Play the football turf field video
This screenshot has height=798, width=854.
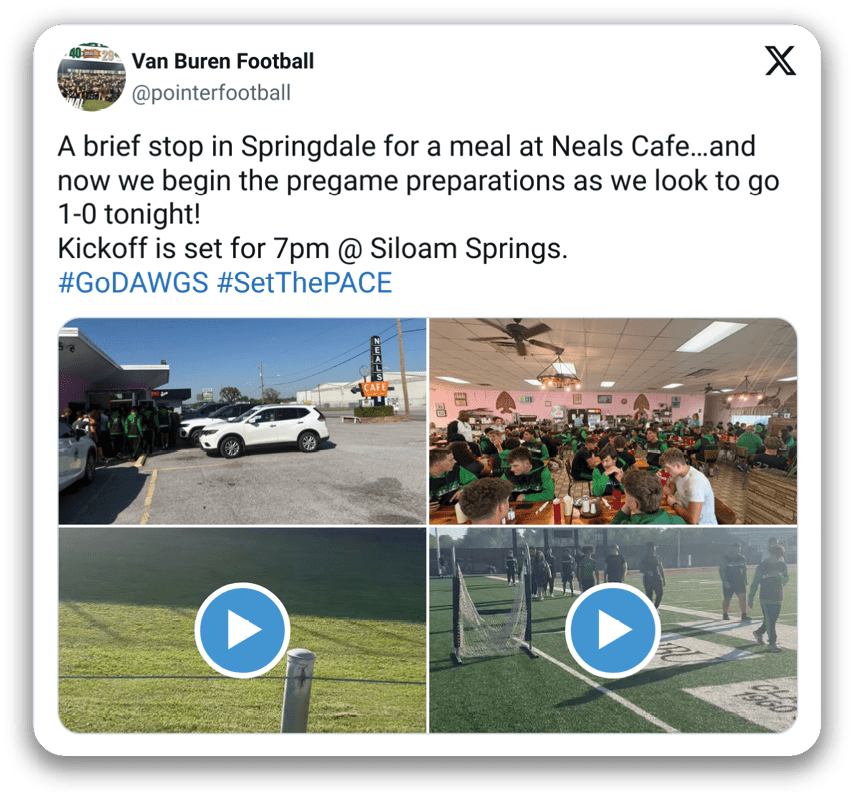(613, 630)
